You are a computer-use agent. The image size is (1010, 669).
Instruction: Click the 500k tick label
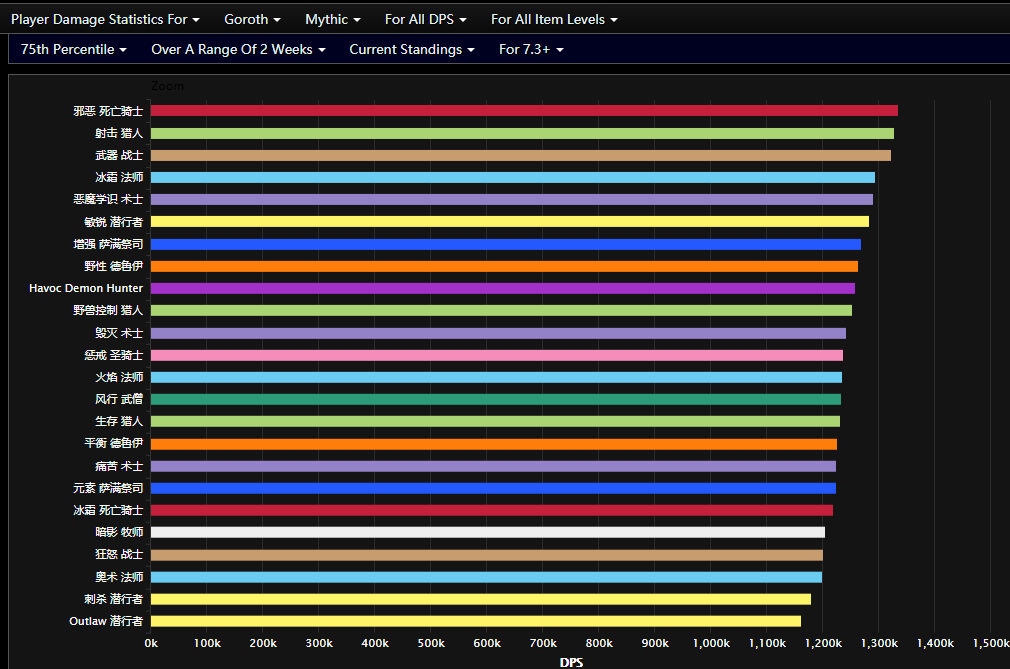click(x=431, y=643)
